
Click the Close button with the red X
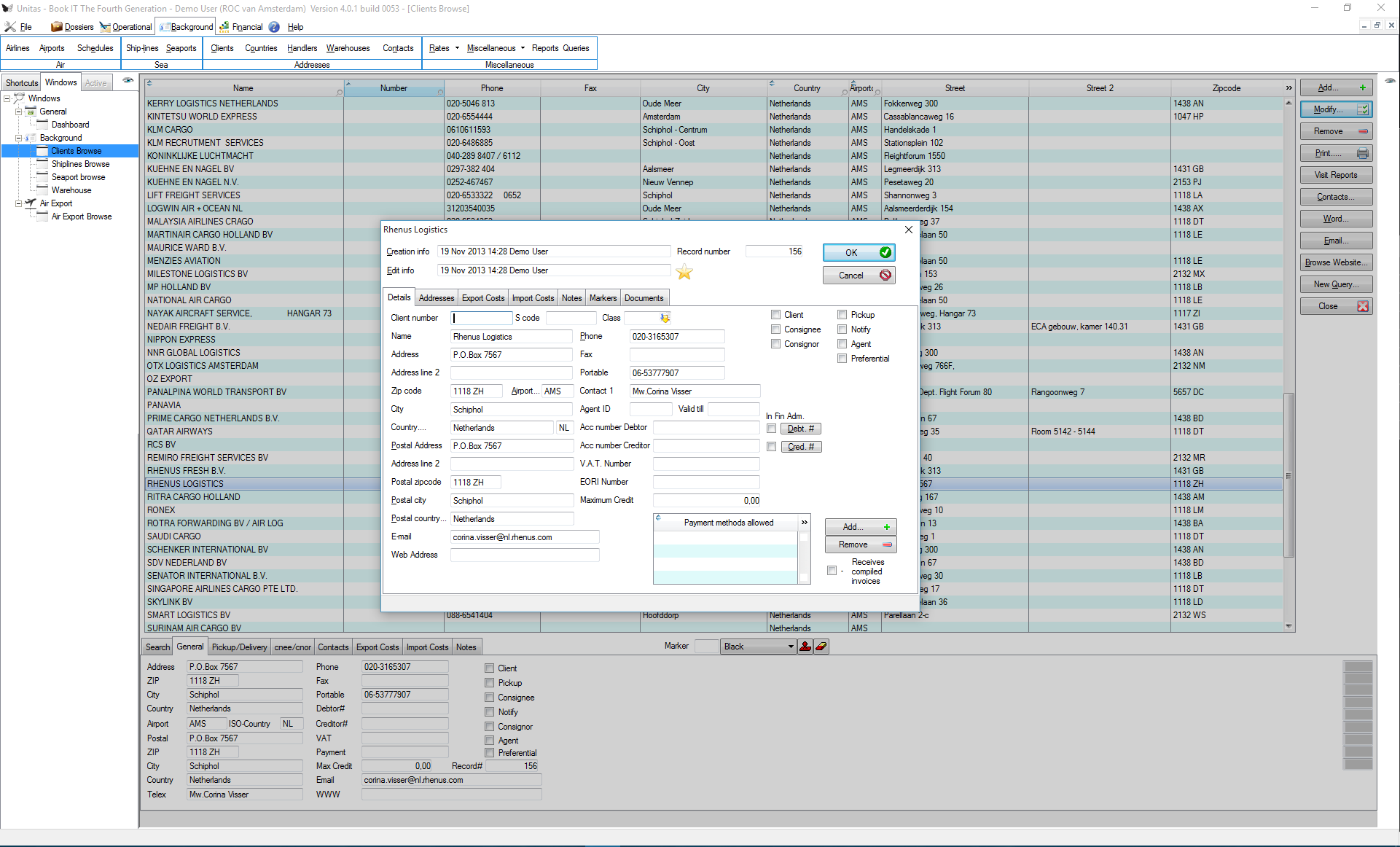pos(1336,306)
